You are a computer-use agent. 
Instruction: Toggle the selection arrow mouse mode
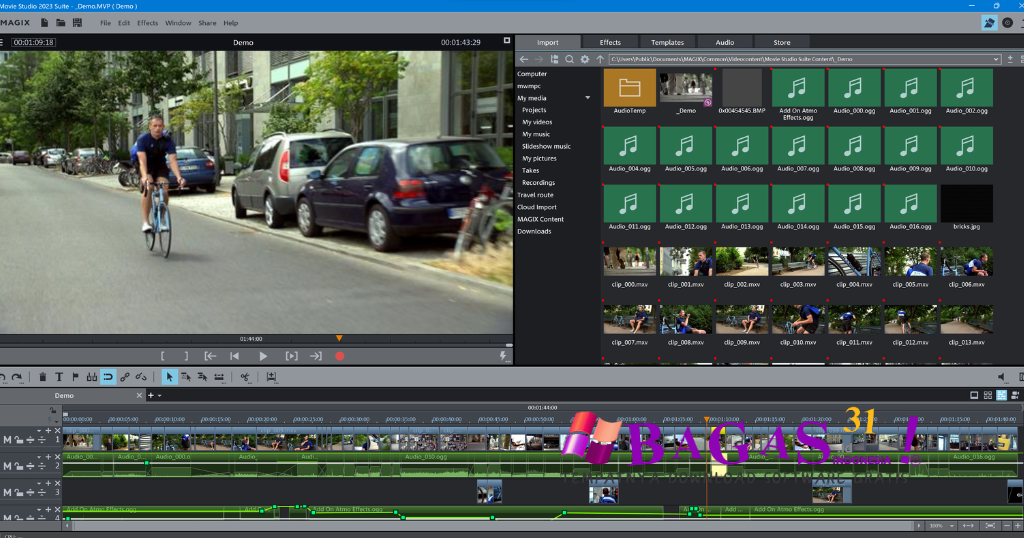pos(169,377)
